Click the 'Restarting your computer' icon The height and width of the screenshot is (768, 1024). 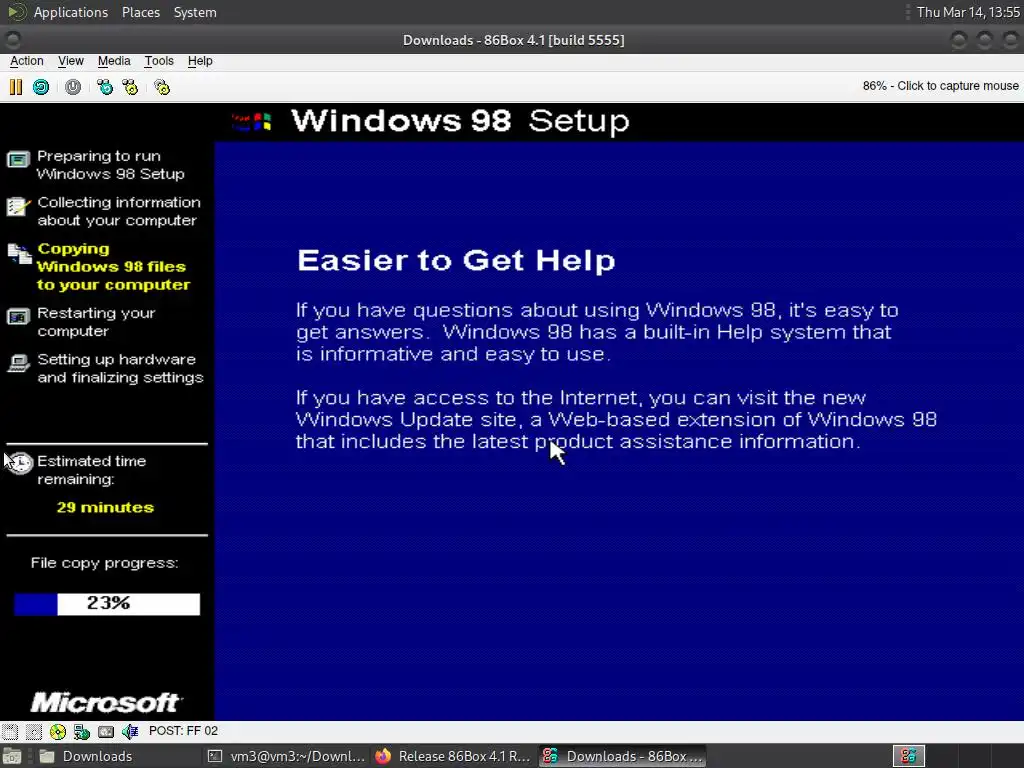click(18, 317)
